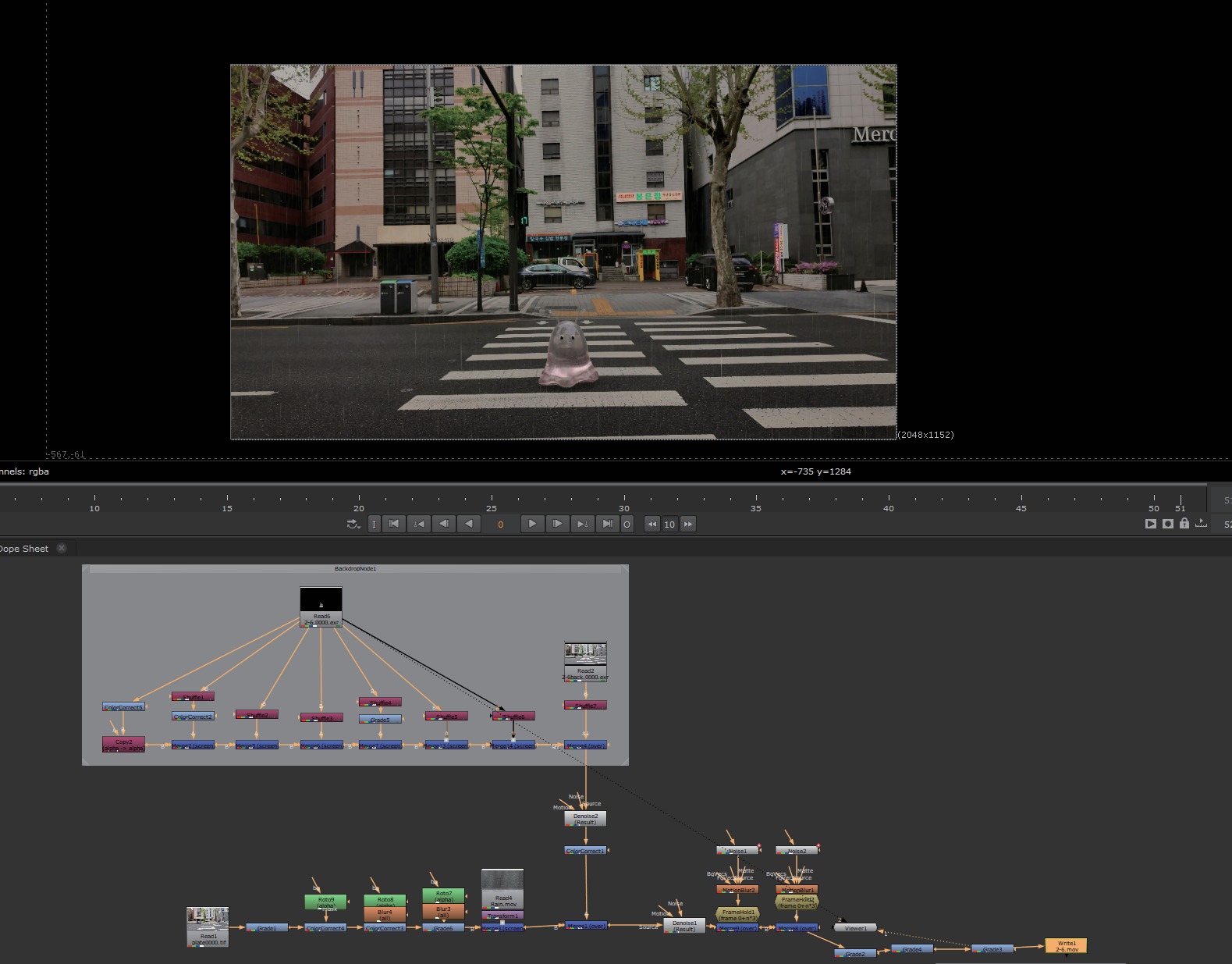Select the Shuffle5 node
The image size is (1232, 964).
(446, 716)
